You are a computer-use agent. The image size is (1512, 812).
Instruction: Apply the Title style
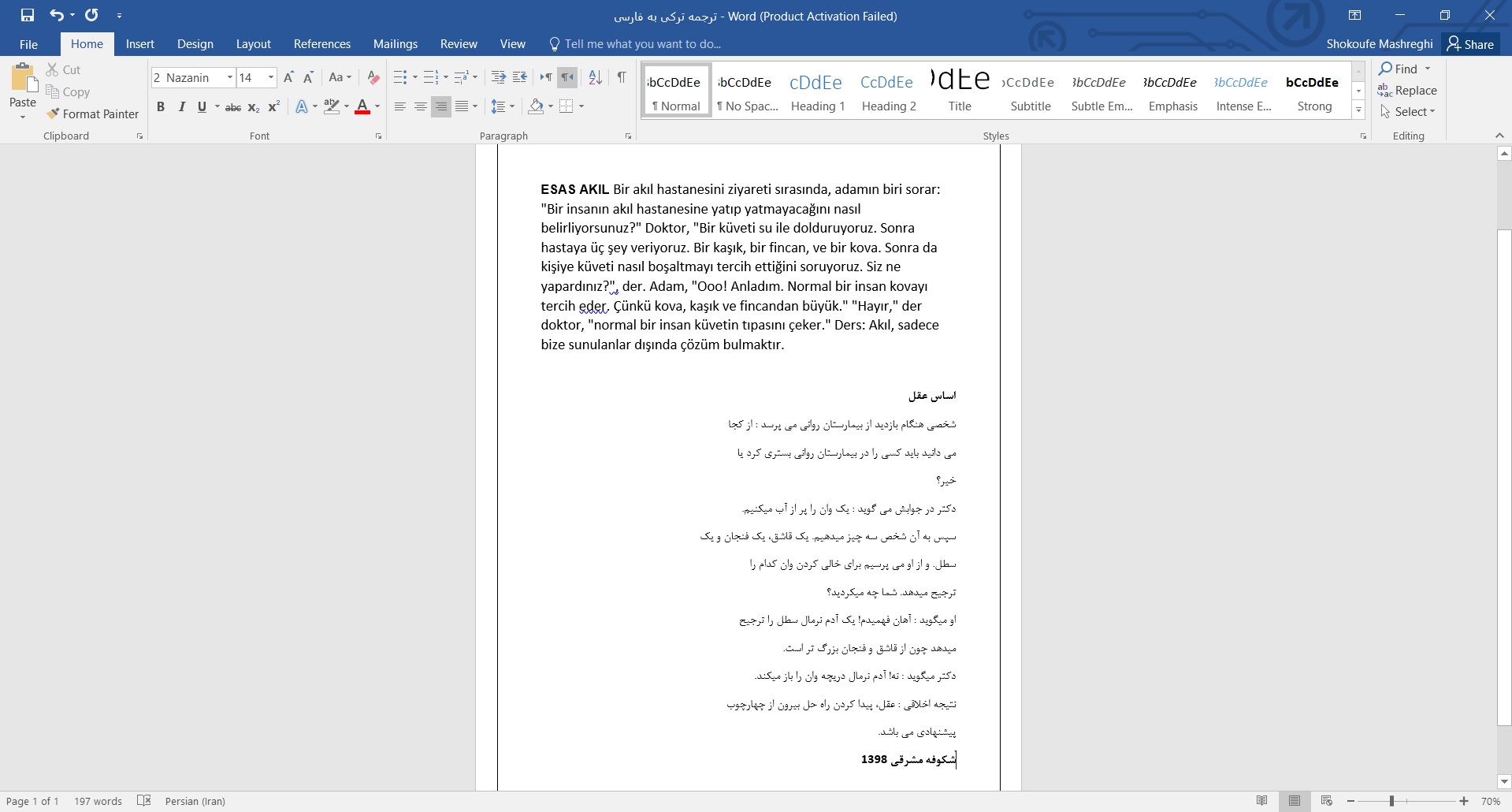[x=960, y=91]
